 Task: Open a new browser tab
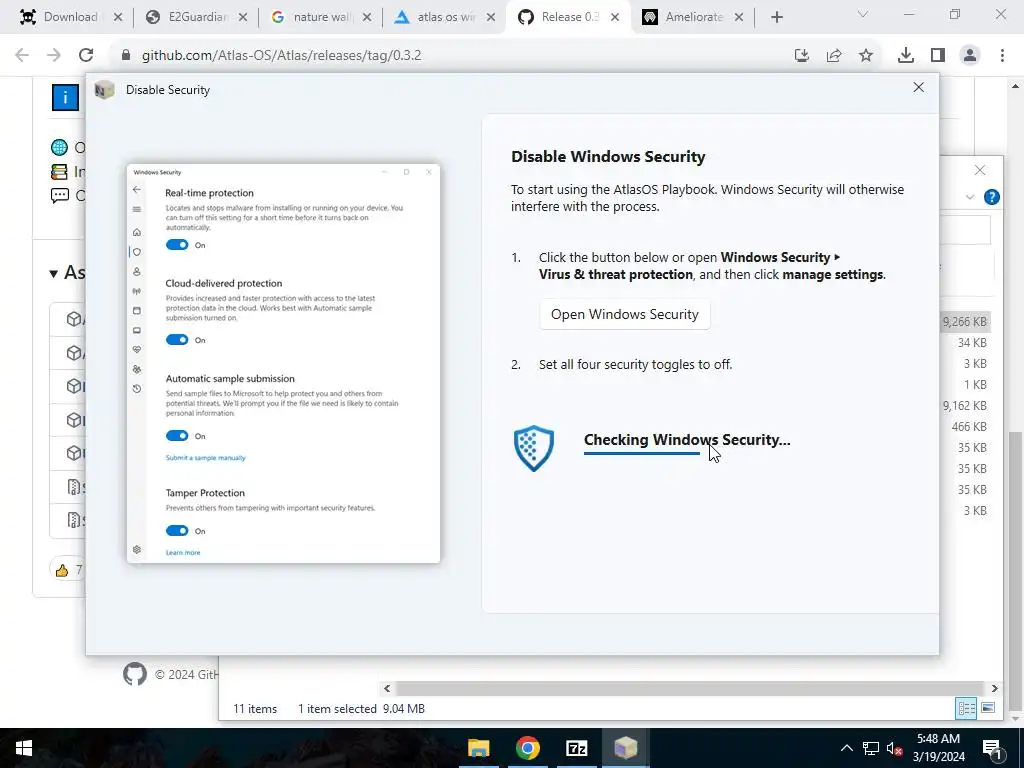coord(776,18)
